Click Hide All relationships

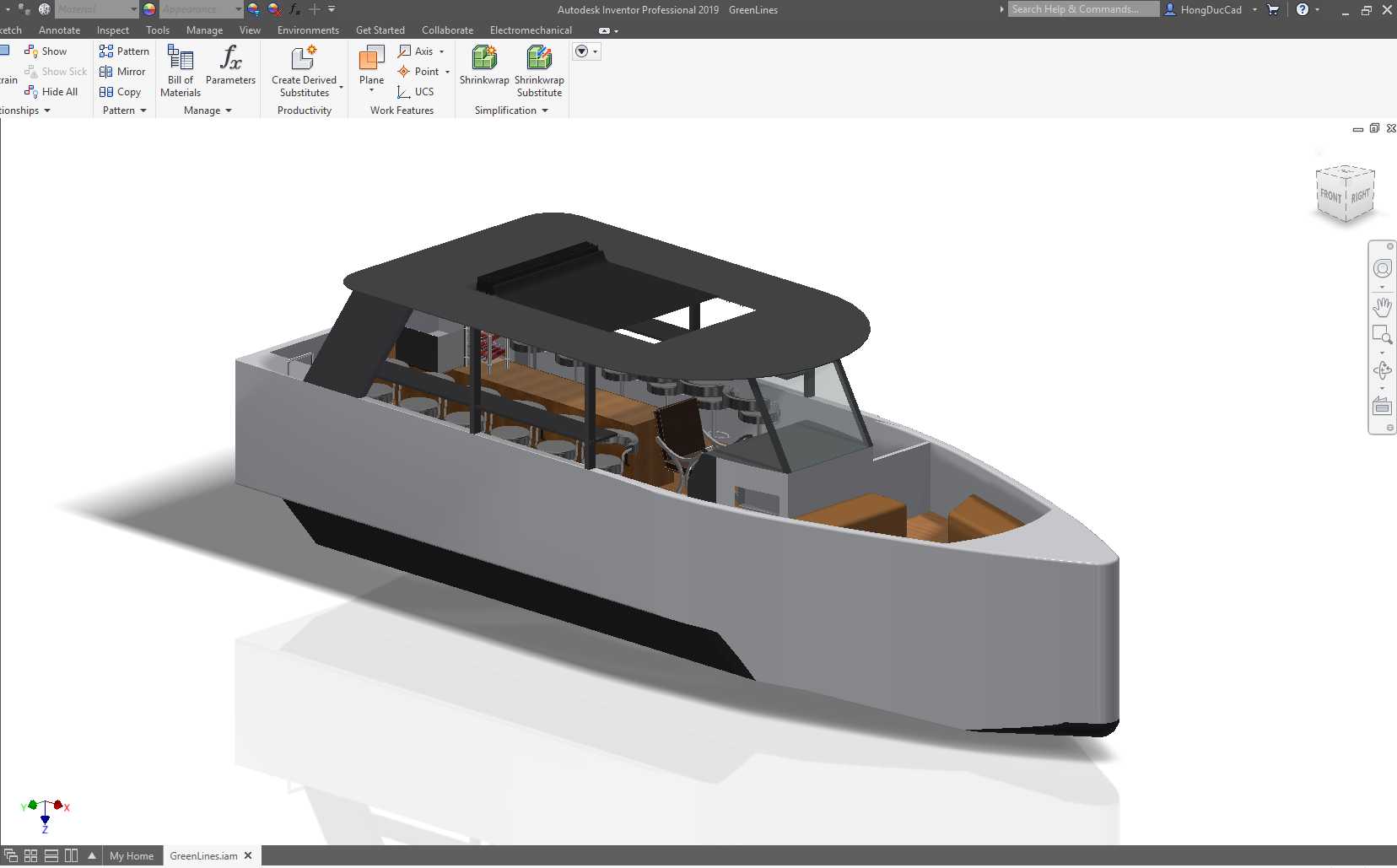(51, 92)
